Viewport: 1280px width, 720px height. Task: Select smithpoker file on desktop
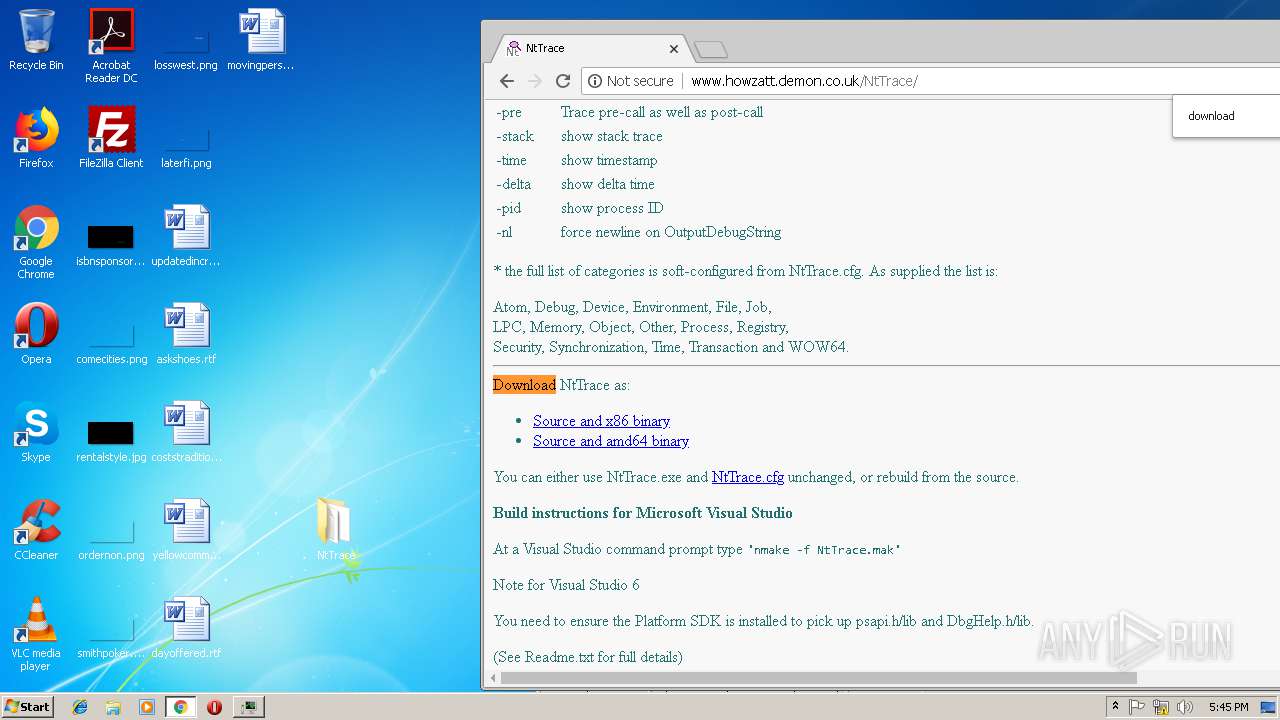(111, 636)
